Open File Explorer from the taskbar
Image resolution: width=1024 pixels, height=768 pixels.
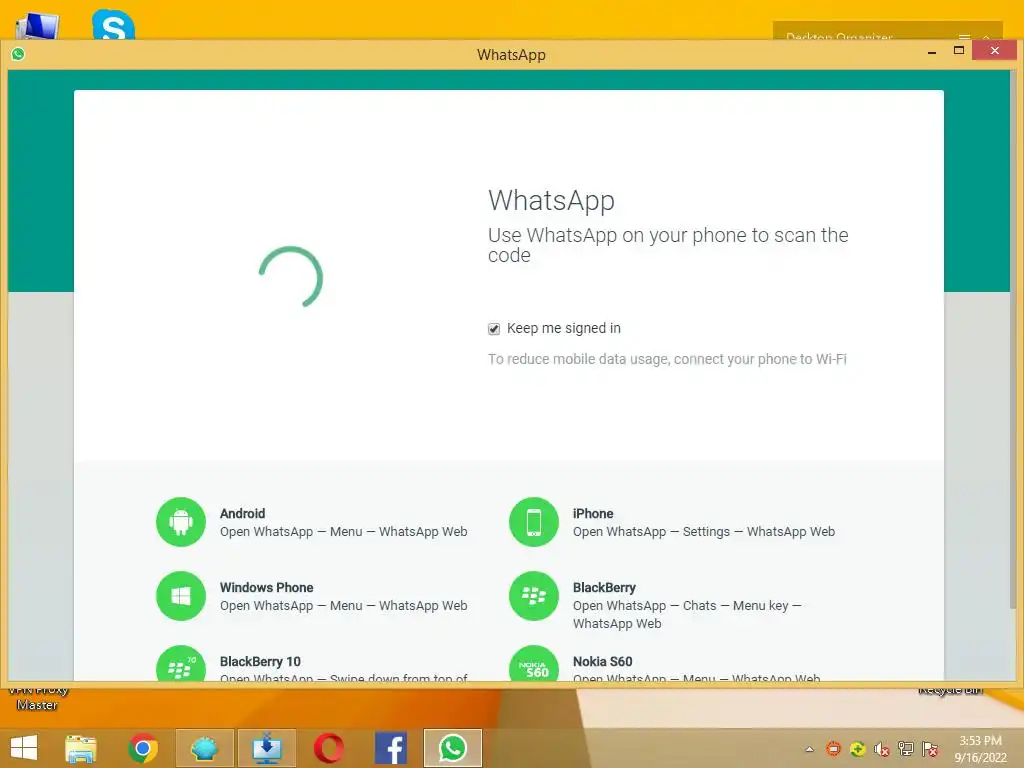81,748
